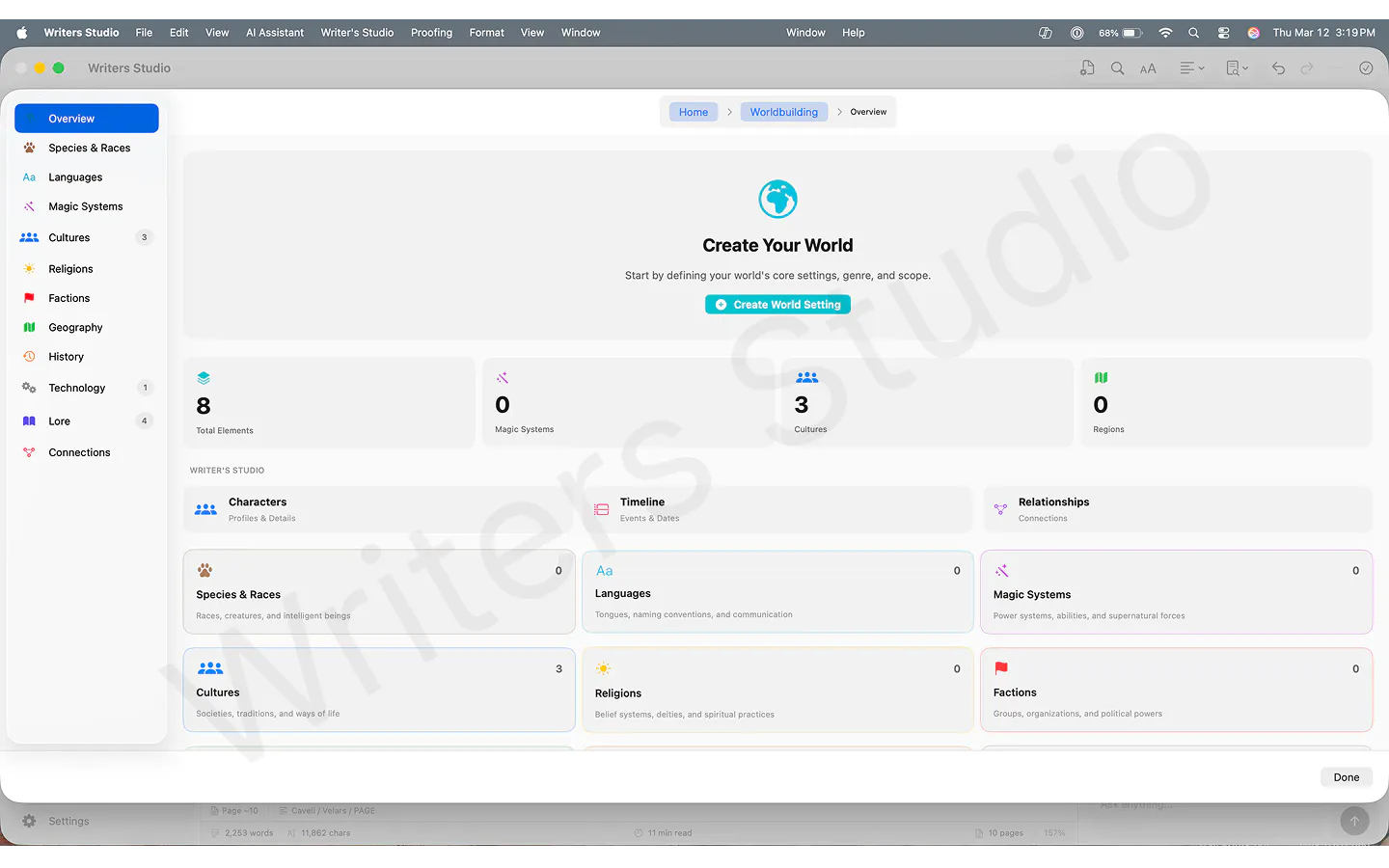
Task: Go to Worldbuilding in the breadcrumb
Action: [x=784, y=112]
